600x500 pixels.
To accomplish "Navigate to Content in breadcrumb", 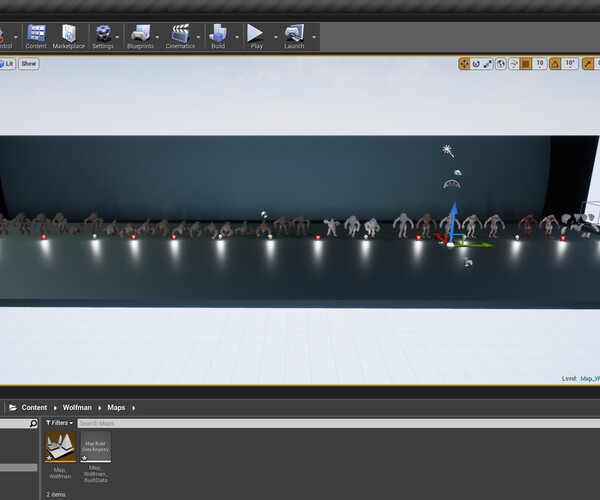I will pyautogui.click(x=34, y=408).
